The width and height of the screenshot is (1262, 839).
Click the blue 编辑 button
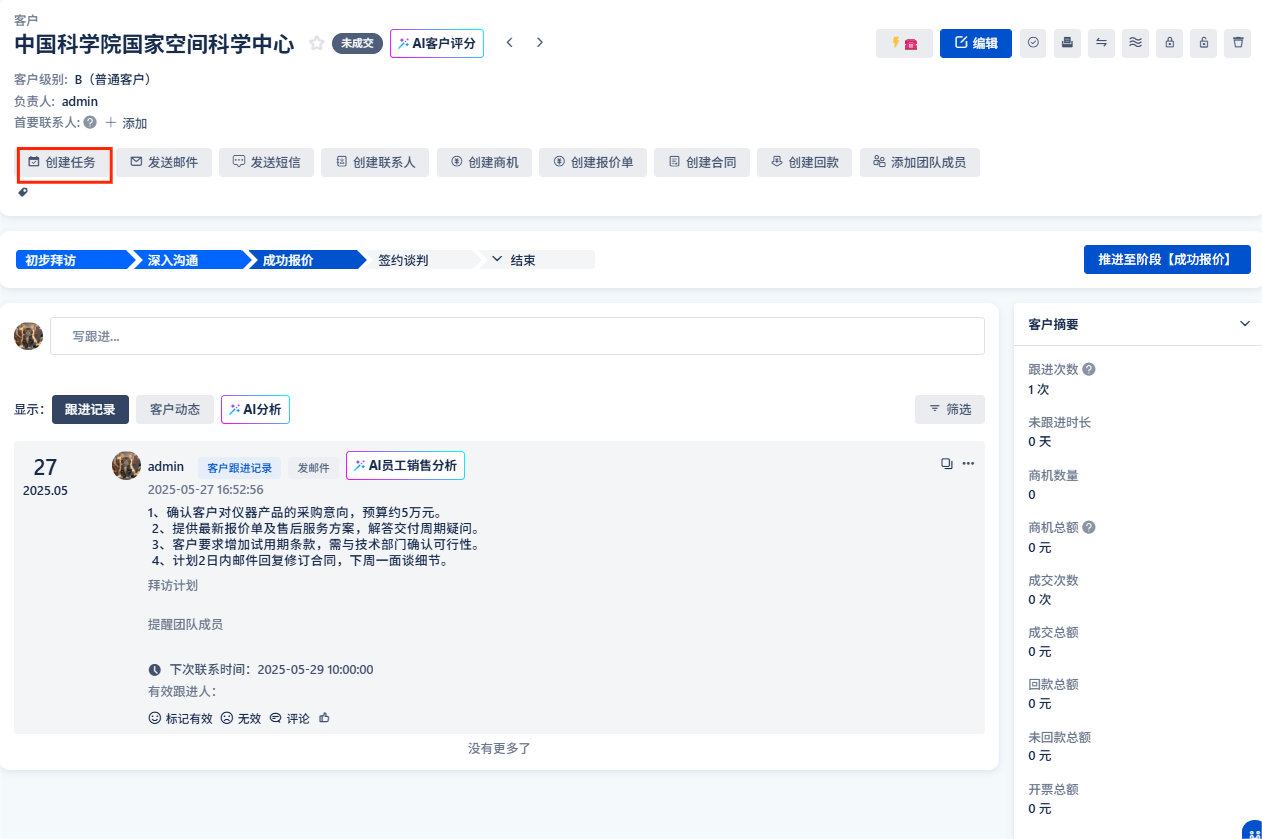point(976,43)
